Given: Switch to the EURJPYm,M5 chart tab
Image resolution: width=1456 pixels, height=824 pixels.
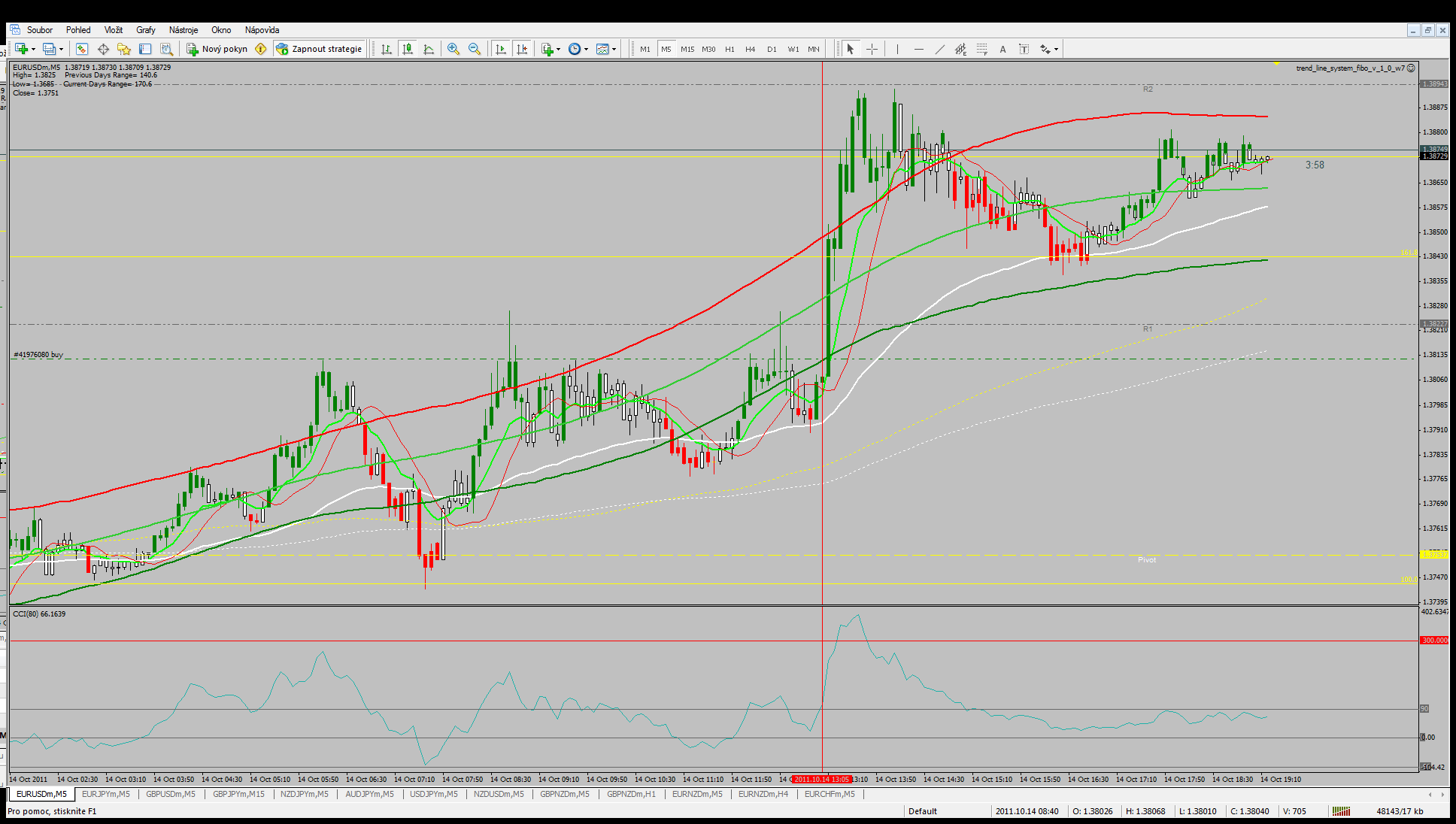Looking at the screenshot, I should coord(105,794).
